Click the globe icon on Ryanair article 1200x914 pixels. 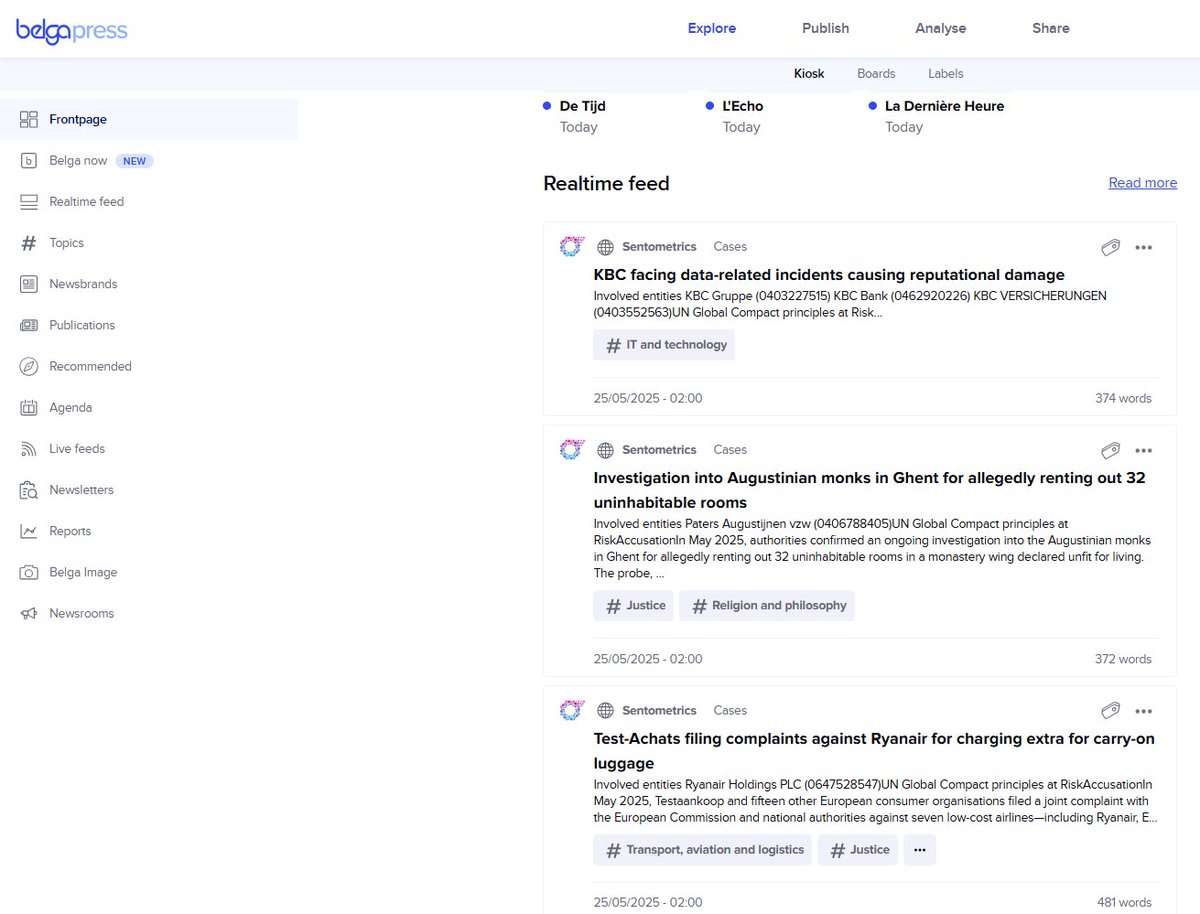click(605, 711)
